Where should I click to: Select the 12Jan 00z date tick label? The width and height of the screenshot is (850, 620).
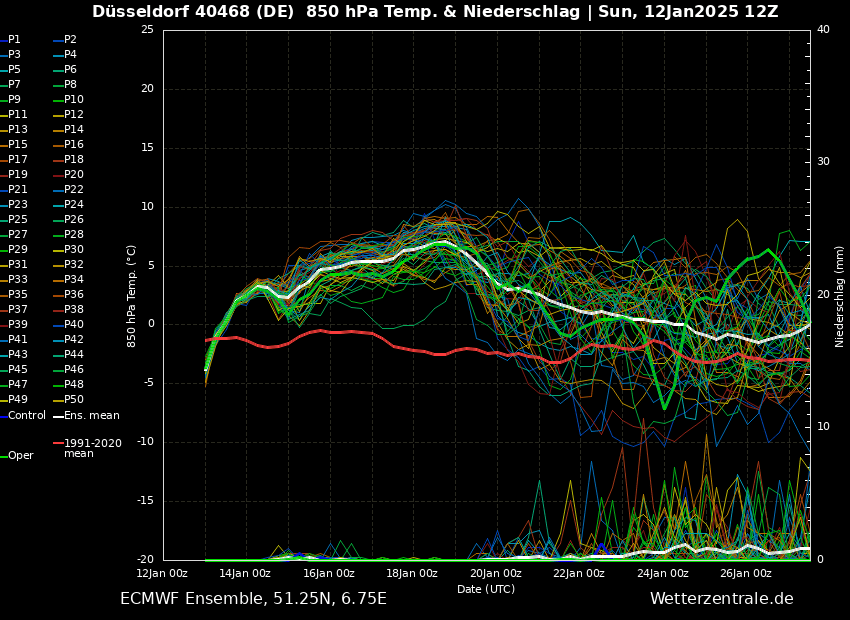(x=162, y=574)
